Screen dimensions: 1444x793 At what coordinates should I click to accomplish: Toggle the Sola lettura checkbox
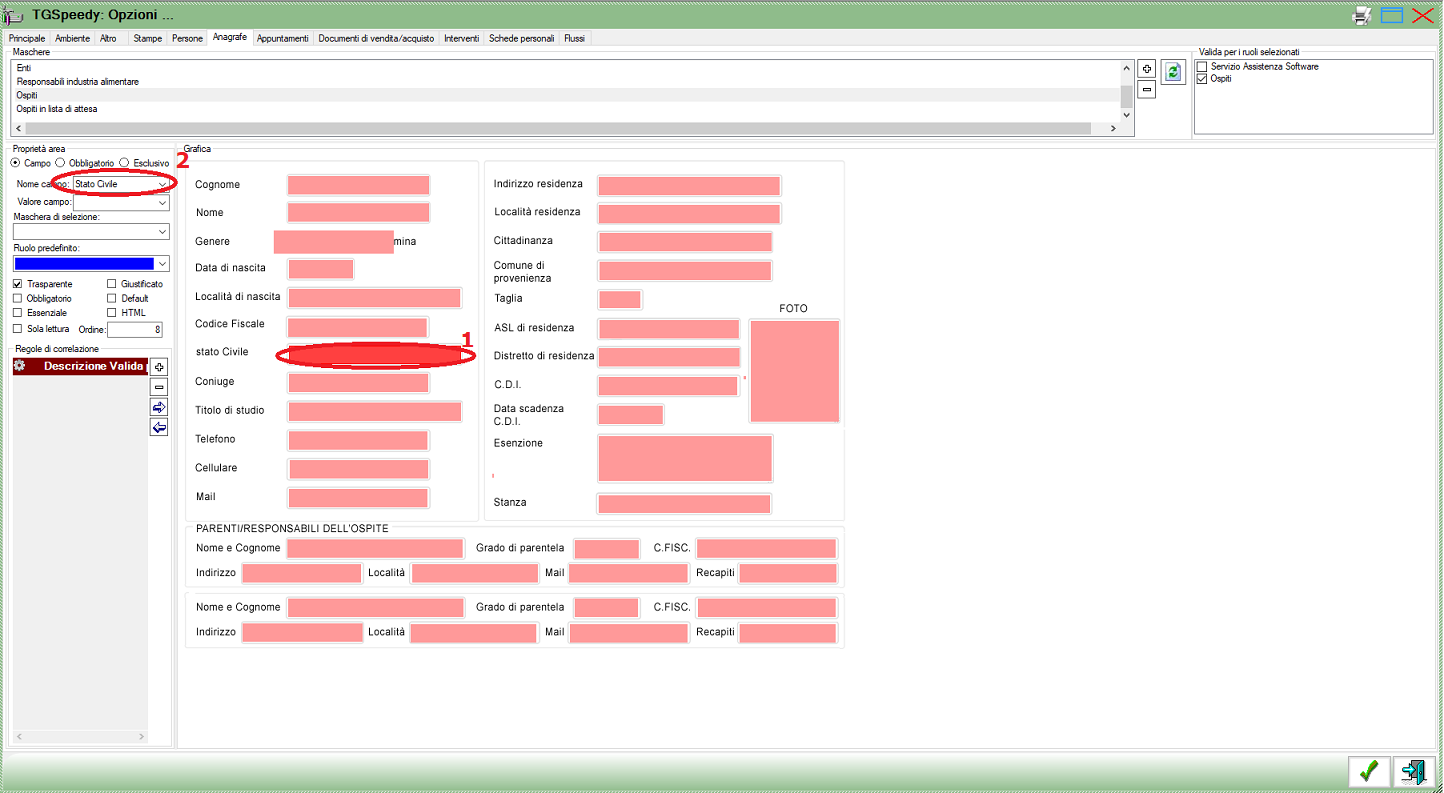17,328
